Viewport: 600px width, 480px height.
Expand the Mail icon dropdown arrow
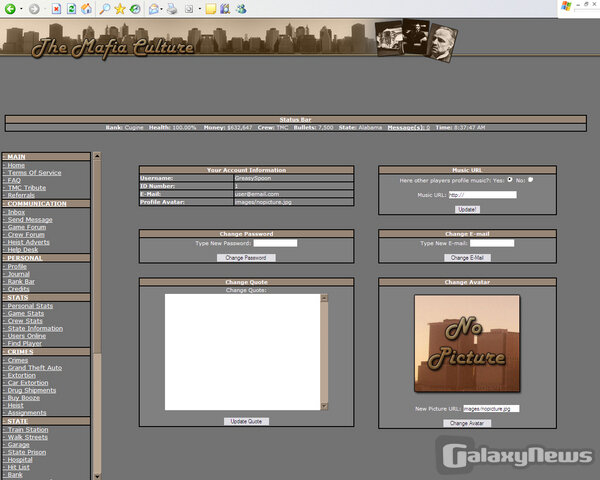163,9
